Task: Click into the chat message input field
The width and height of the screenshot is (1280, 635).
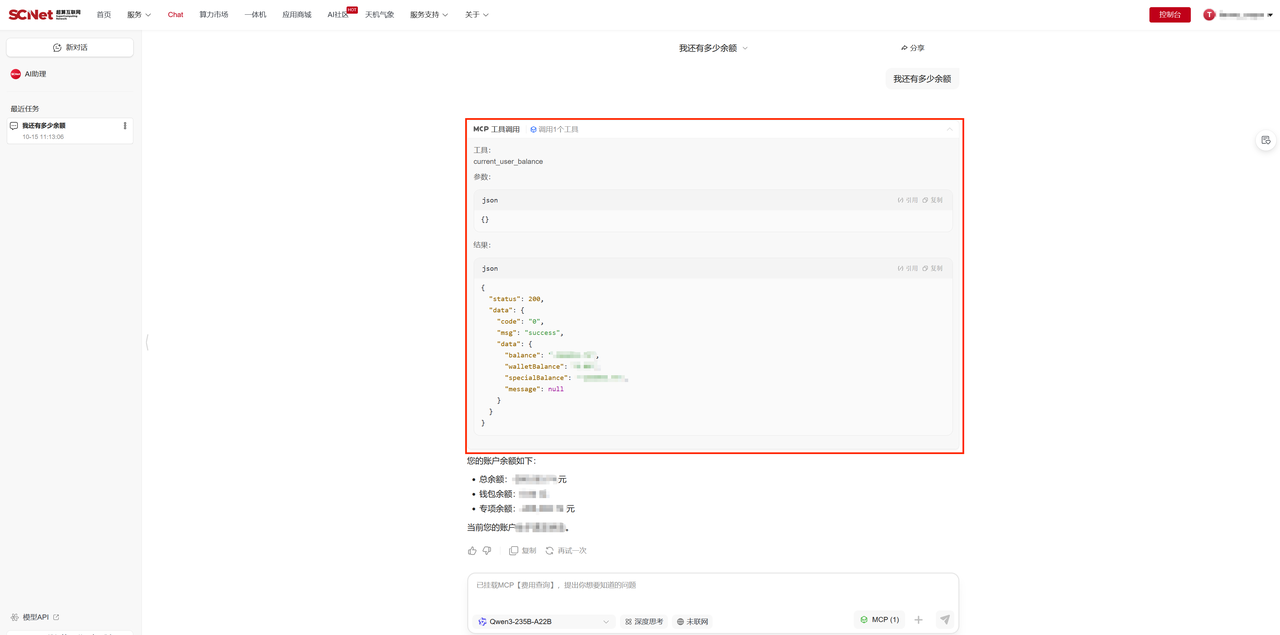Action: (x=712, y=590)
